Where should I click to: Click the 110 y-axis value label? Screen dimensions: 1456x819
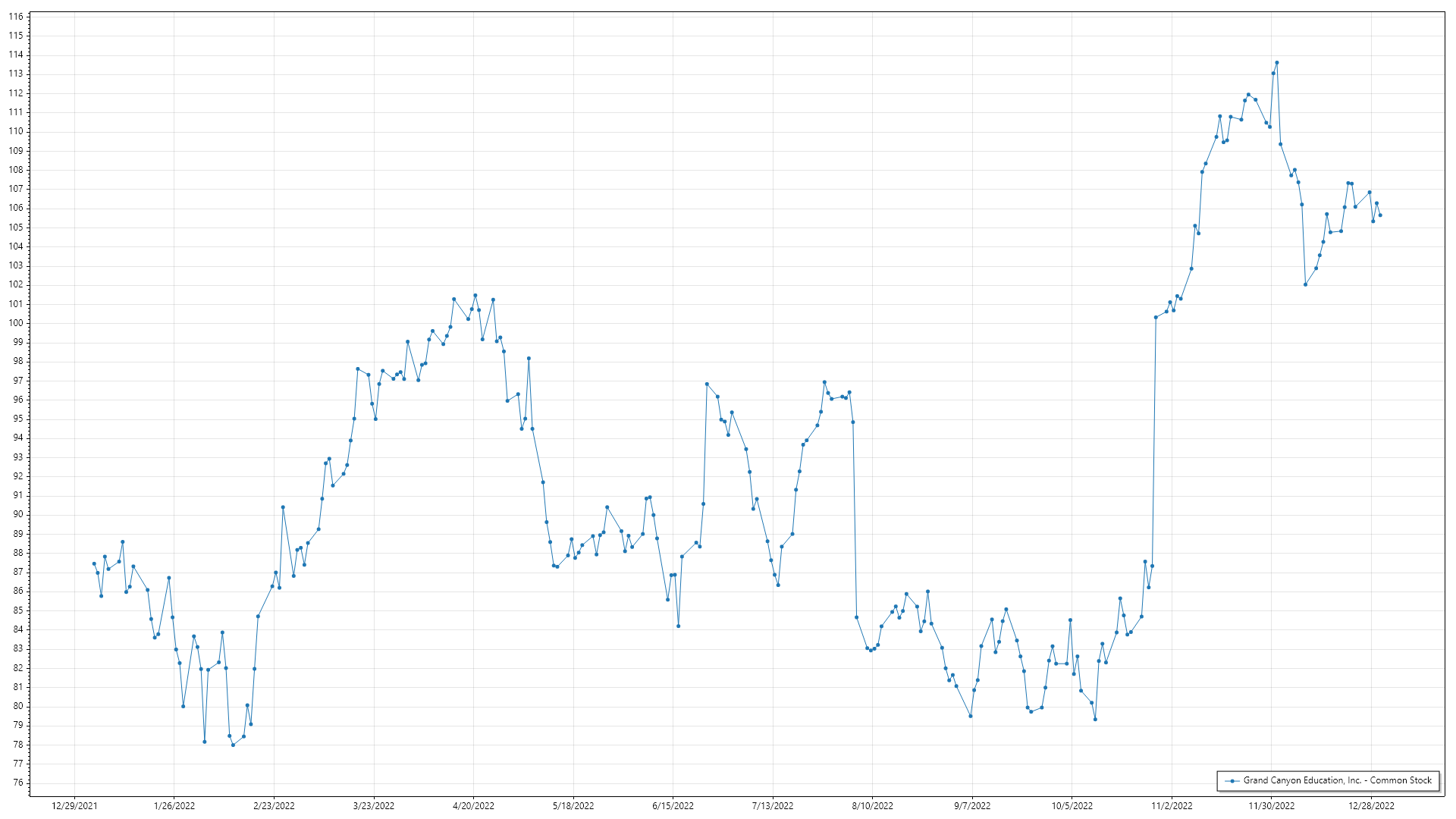click(16, 131)
